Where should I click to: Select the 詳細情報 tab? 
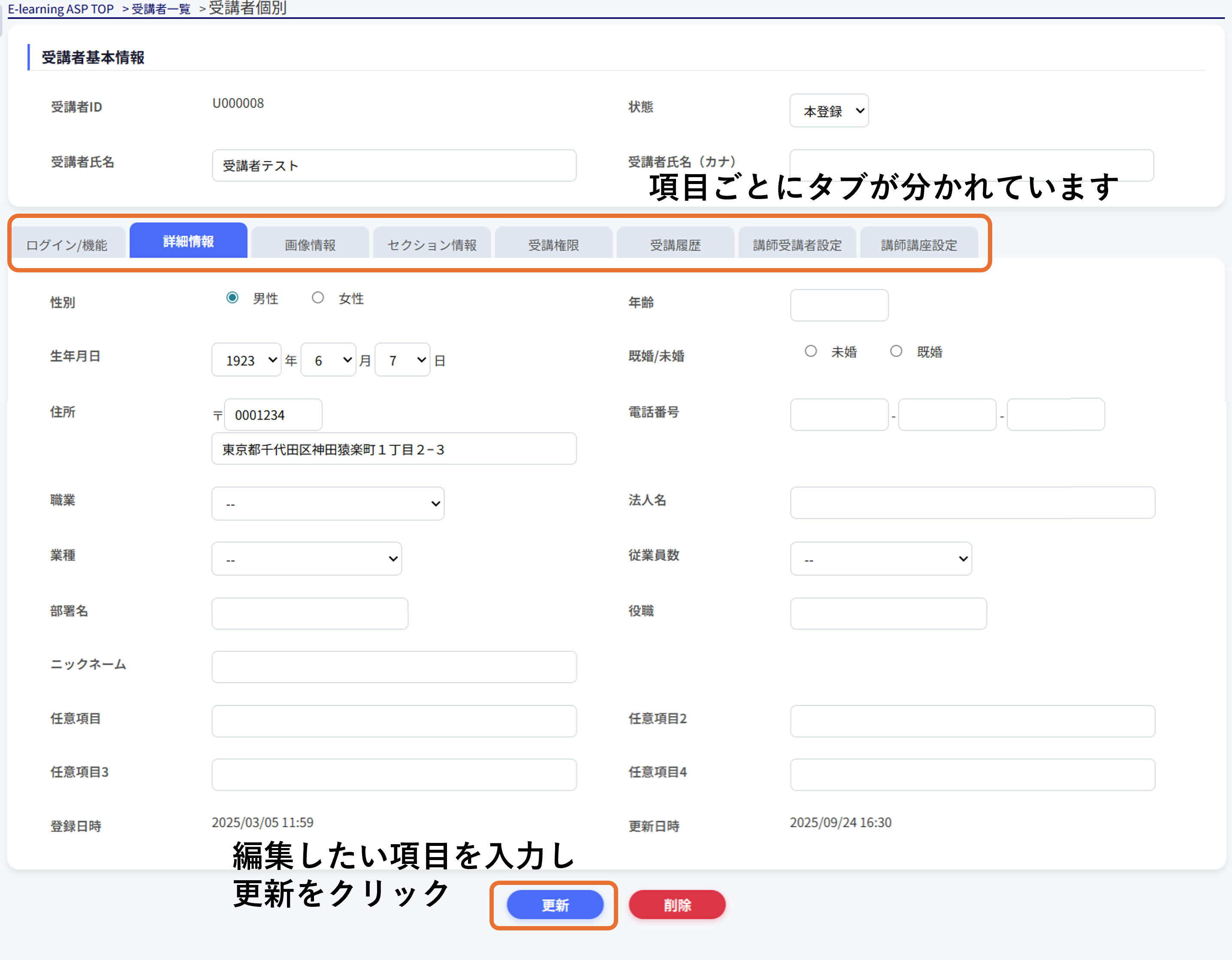188,241
